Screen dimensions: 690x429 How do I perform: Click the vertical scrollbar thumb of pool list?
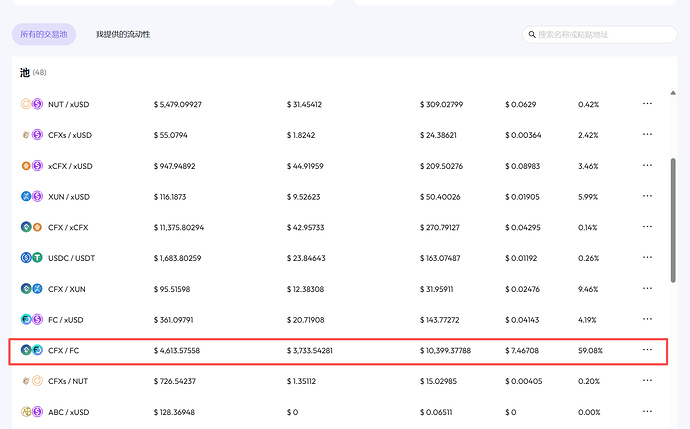click(673, 220)
